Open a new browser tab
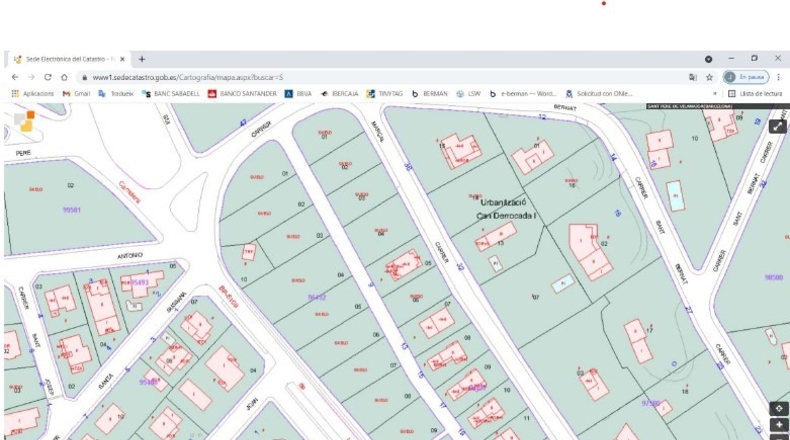Screen dimensions: 790x440 tap(142, 59)
